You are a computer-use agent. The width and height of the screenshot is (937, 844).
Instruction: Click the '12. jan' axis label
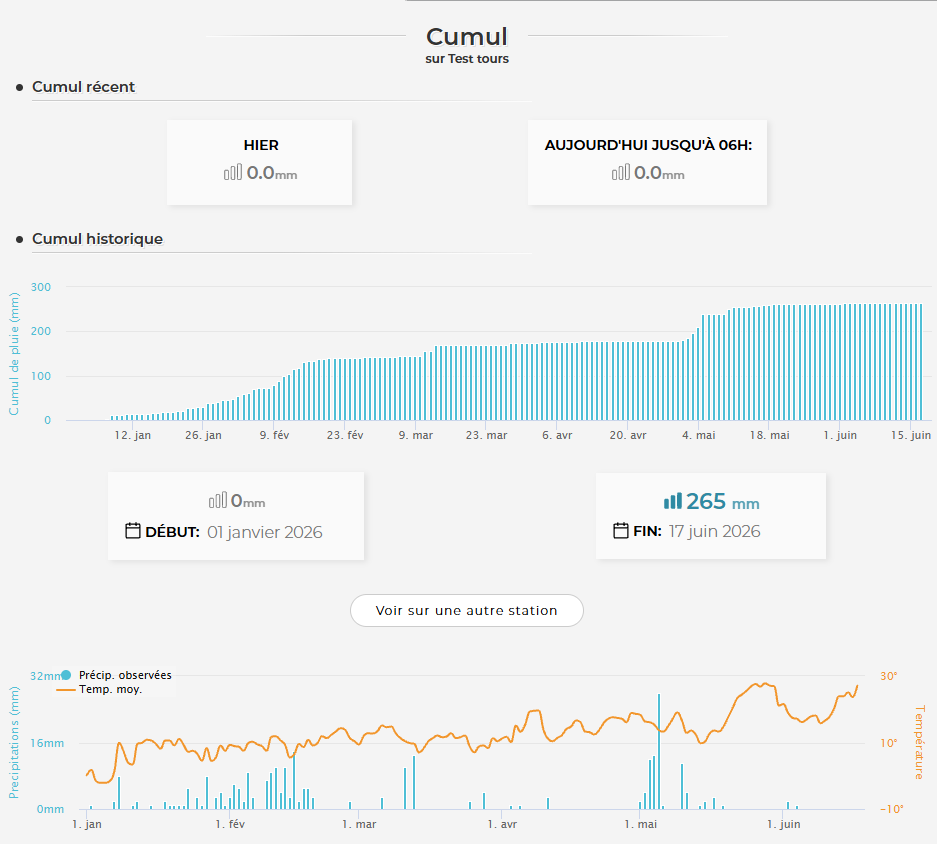pos(133,435)
